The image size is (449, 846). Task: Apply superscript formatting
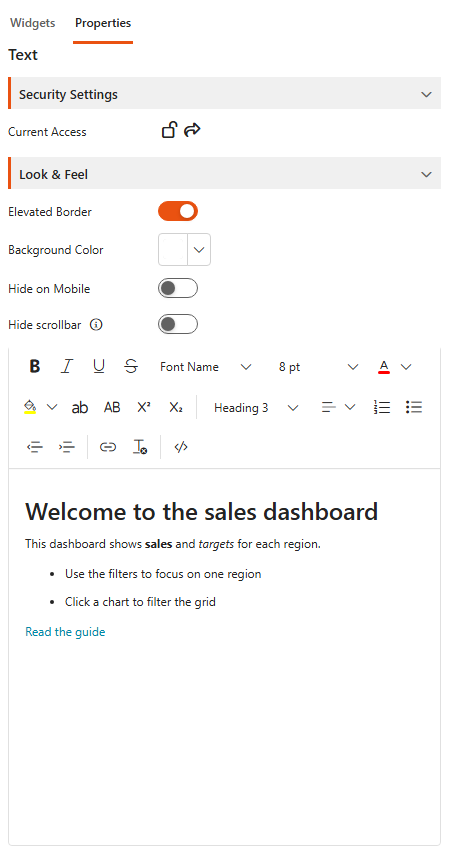pyautogui.click(x=144, y=407)
